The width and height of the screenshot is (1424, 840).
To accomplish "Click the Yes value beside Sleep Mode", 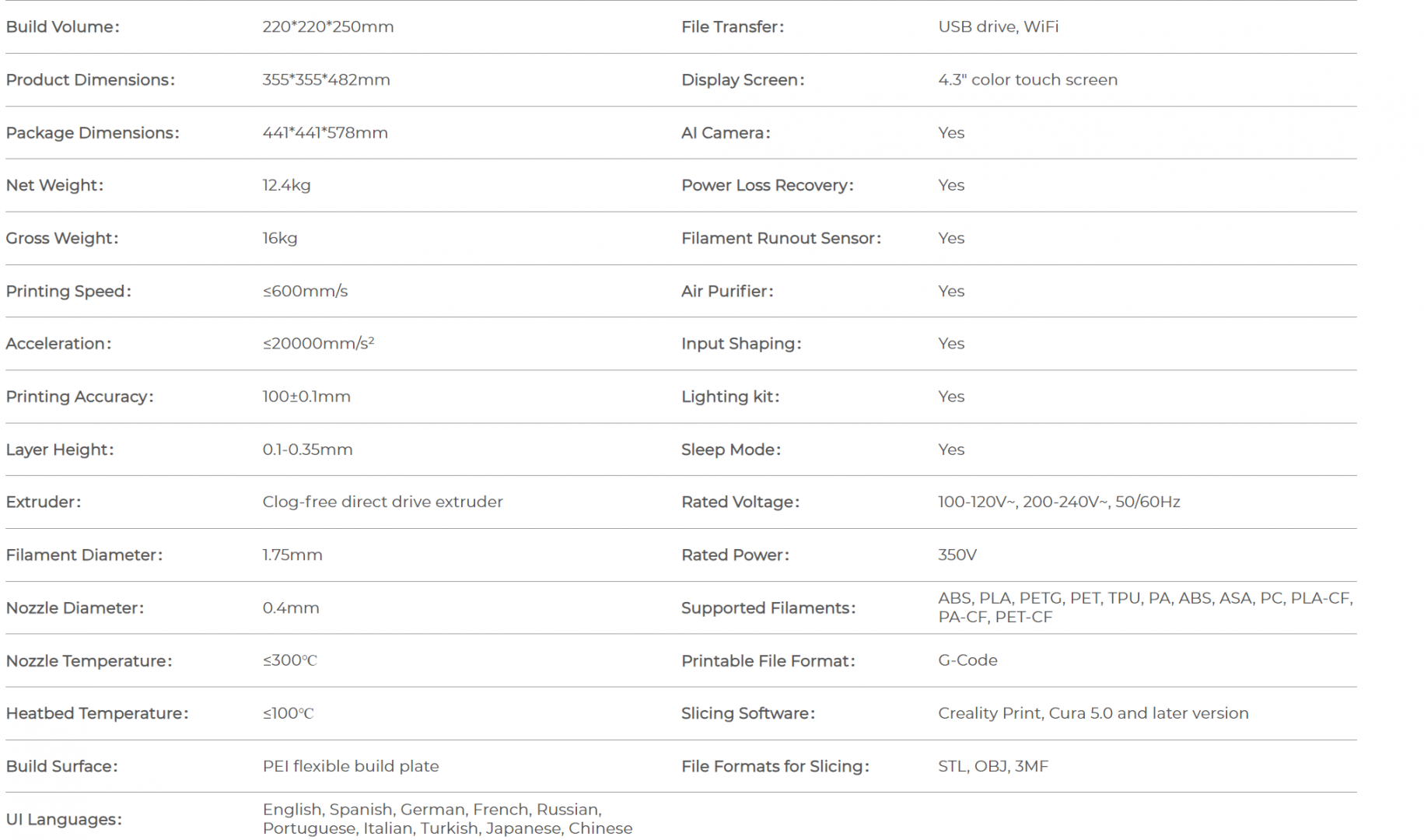I will tap(950, 450).
